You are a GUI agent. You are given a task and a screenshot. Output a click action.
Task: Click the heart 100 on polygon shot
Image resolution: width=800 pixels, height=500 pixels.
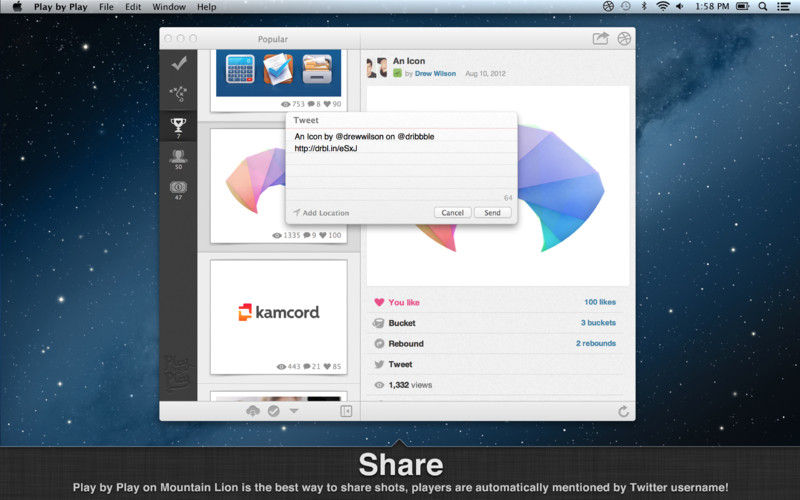[x=330, y=235]
